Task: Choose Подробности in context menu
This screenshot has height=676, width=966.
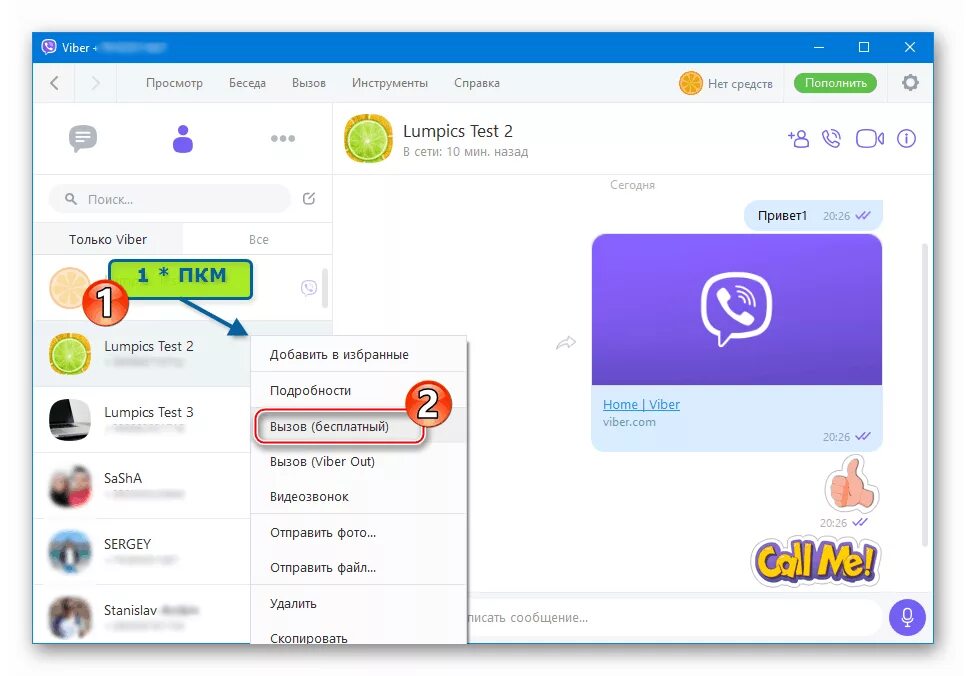Action: (359, 390)
